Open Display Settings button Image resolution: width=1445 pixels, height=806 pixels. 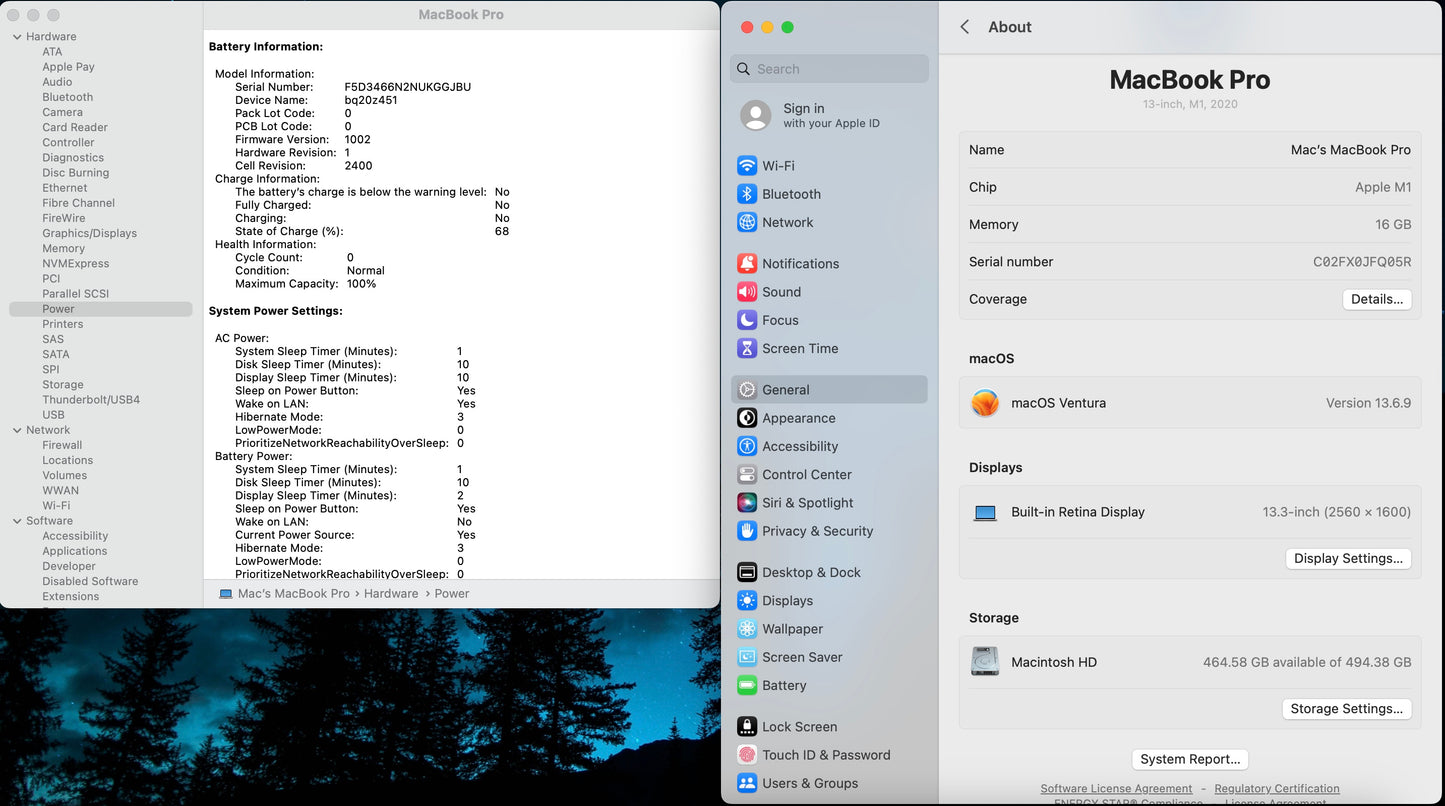click(x=1347, y=559)
